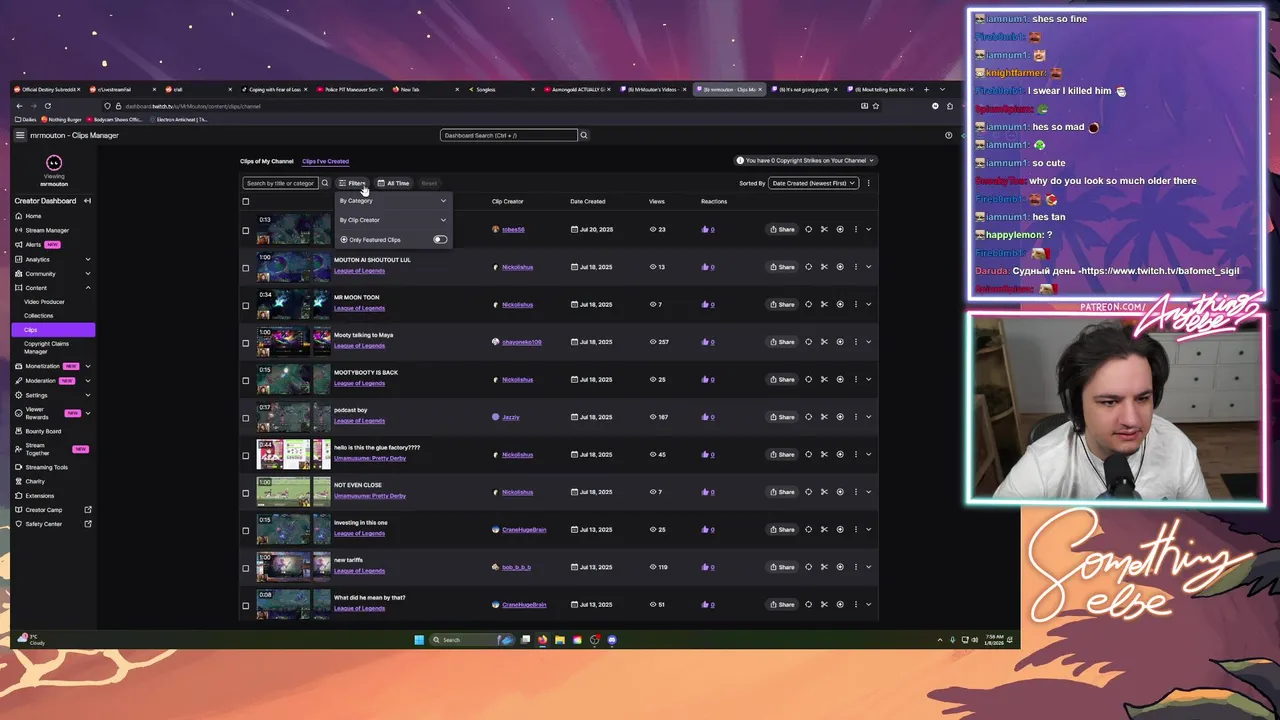Click the help icon at top right of dashboard

[x=949, y=135]
